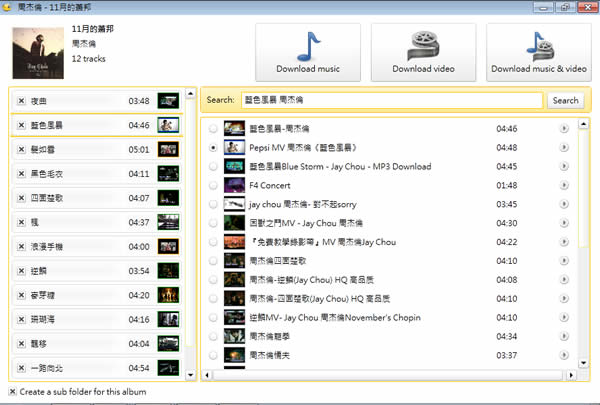The height and width of the screenshot is (405, 600).
Task: Uncheck the 04:00 浪漫手機 track checkbox
Action: click(x=21, y=247)
